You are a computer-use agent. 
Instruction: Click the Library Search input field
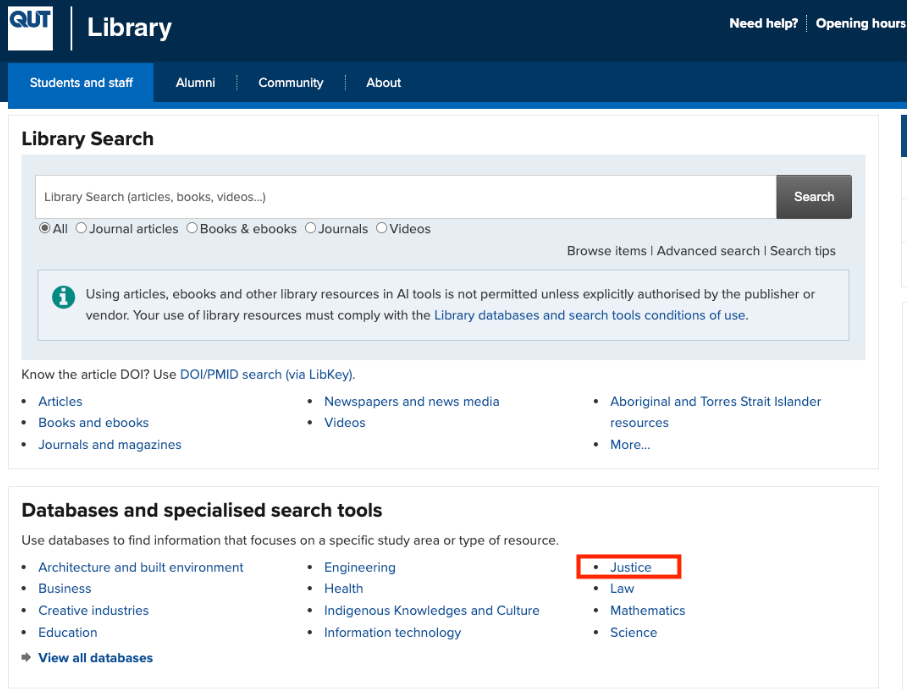pyautogui.click(x=405, y=197)
